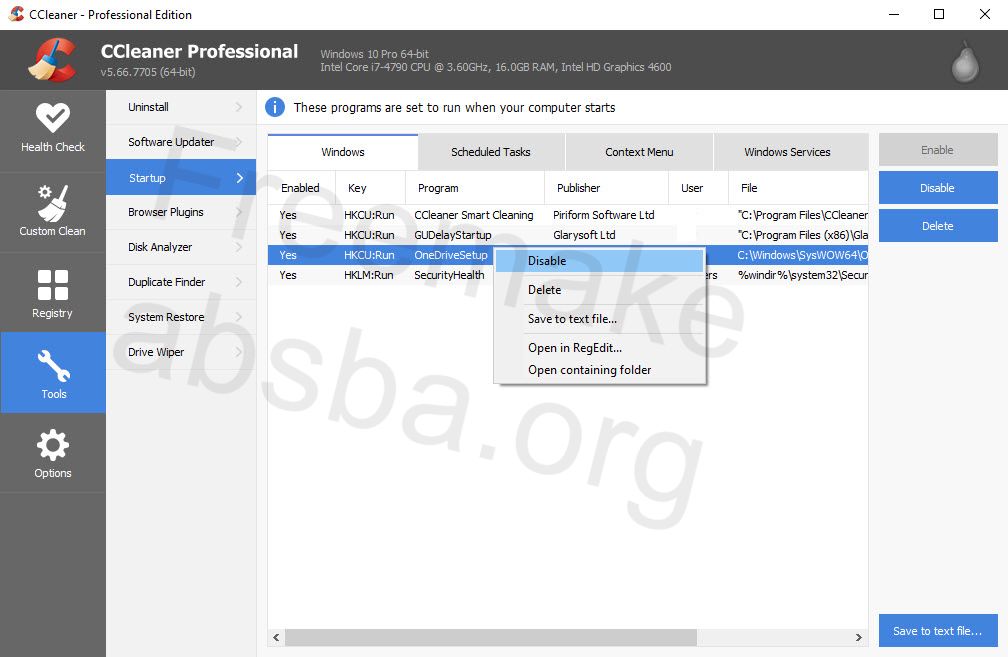Viewport: 1008px width, 657px height.
Task: Click chevron next to Software Updater
Action: [239, 142]
